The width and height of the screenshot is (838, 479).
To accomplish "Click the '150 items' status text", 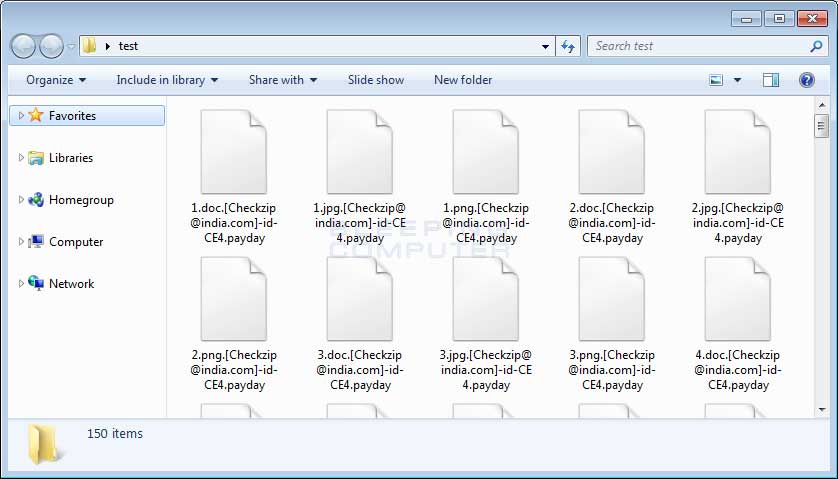I will point(115,434).
